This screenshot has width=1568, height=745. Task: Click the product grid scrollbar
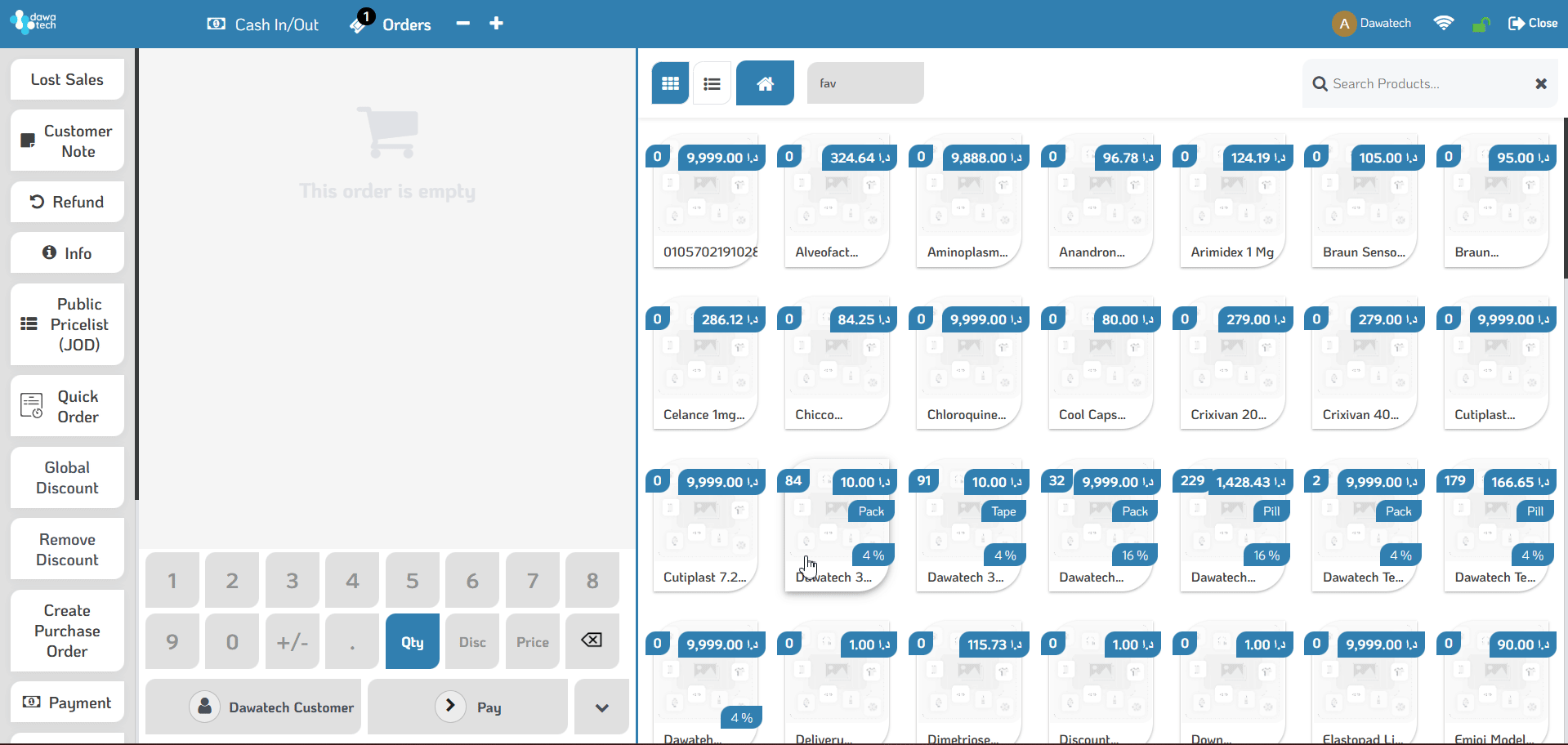[1565, 198]
